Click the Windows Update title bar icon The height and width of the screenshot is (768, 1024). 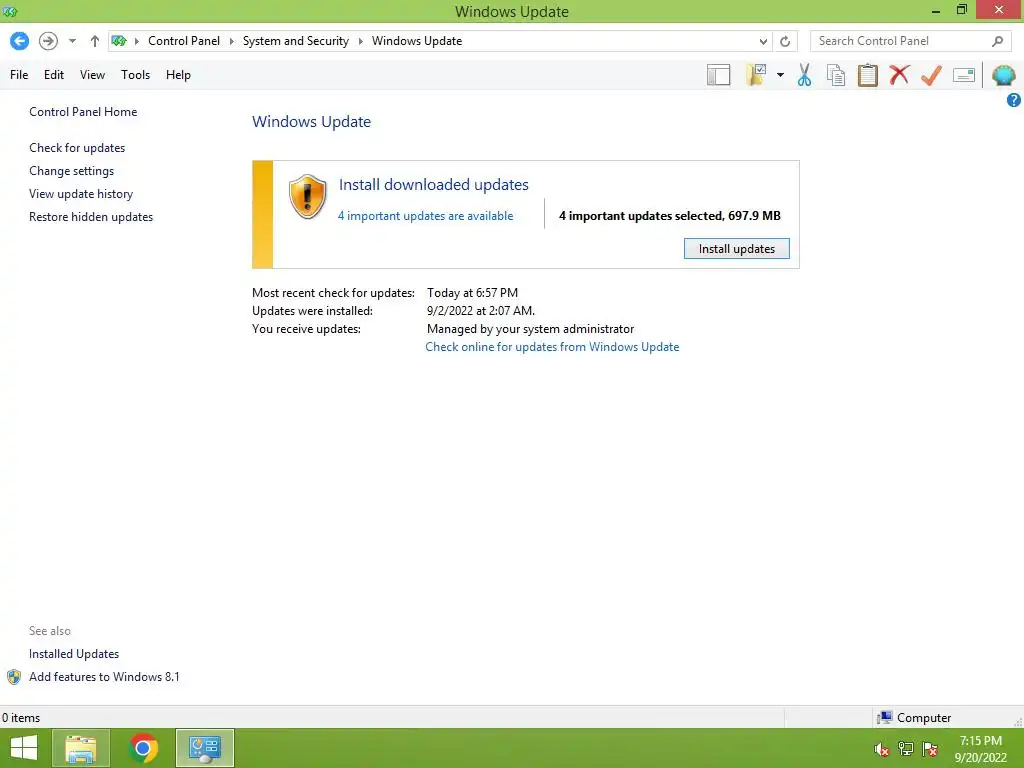(x=9, y=12)
